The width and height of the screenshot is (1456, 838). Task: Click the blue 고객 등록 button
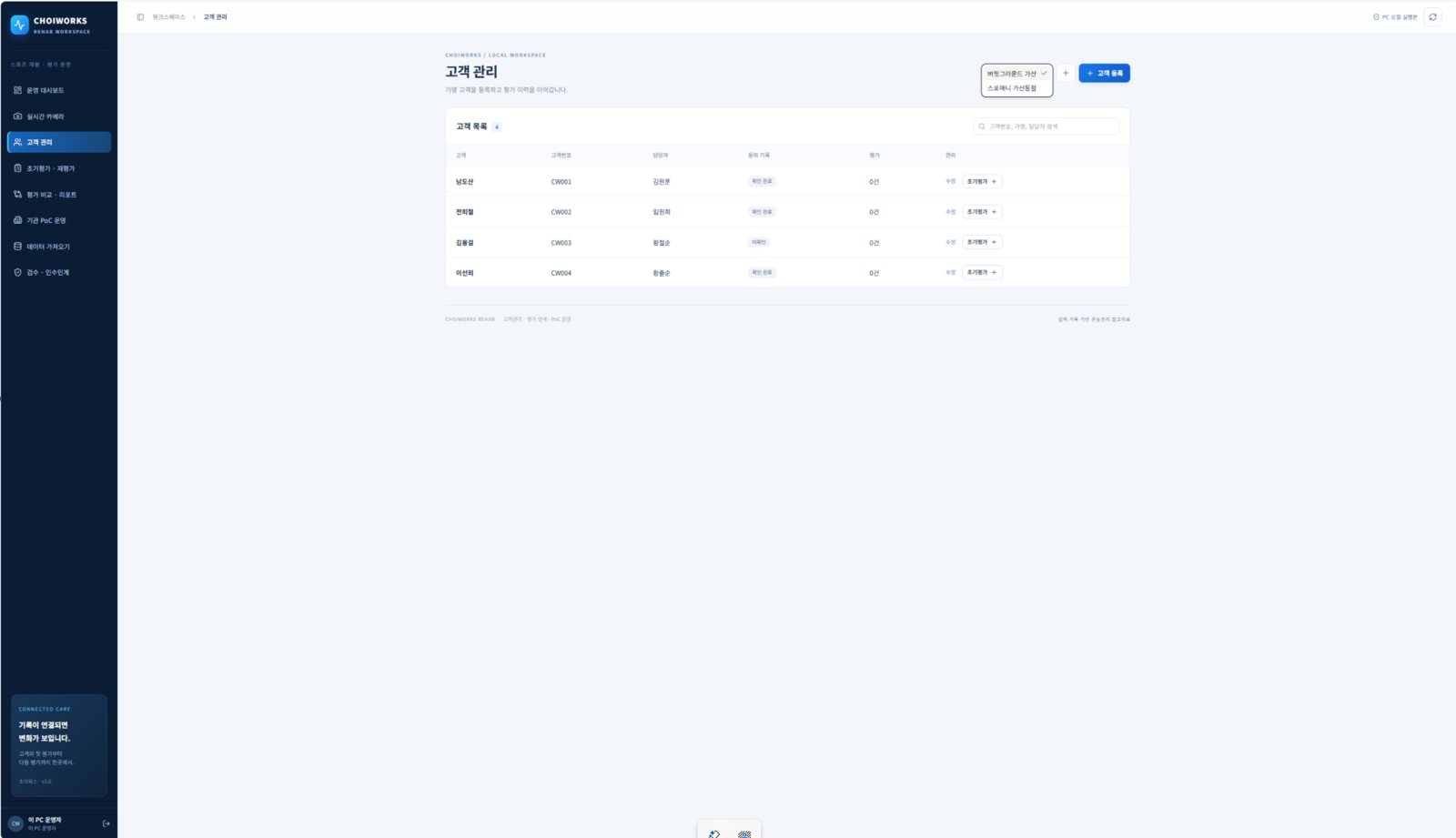click(x=1104, y=73)
